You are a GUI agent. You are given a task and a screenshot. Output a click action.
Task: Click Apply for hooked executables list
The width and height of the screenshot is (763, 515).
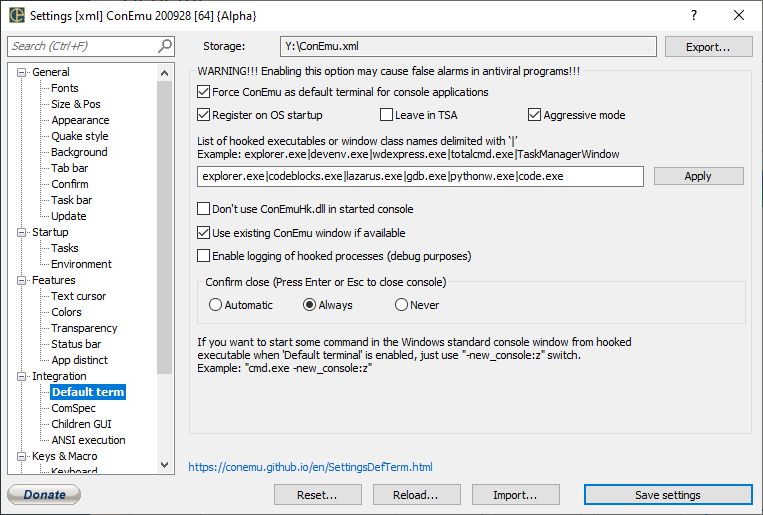coord(698,176)
